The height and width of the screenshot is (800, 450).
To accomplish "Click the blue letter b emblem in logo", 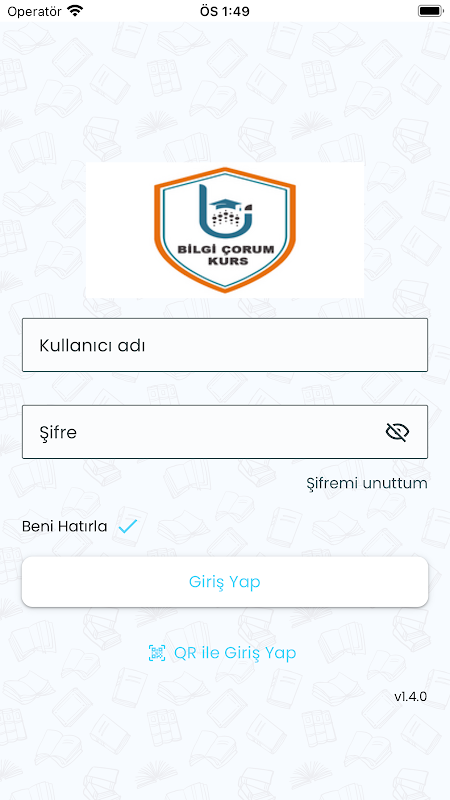I will pos(224,213).
